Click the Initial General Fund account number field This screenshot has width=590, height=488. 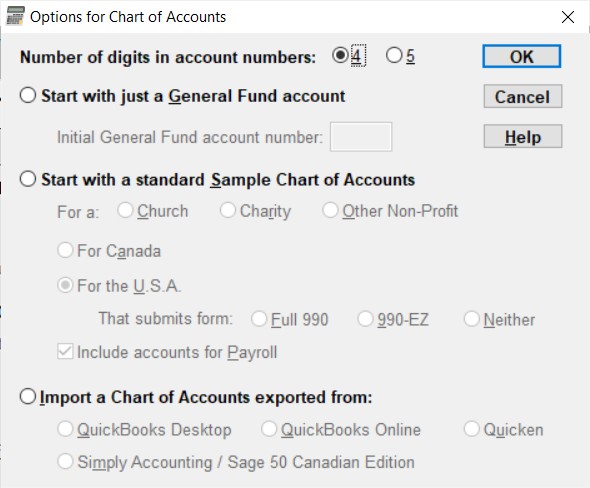[361, 137]
